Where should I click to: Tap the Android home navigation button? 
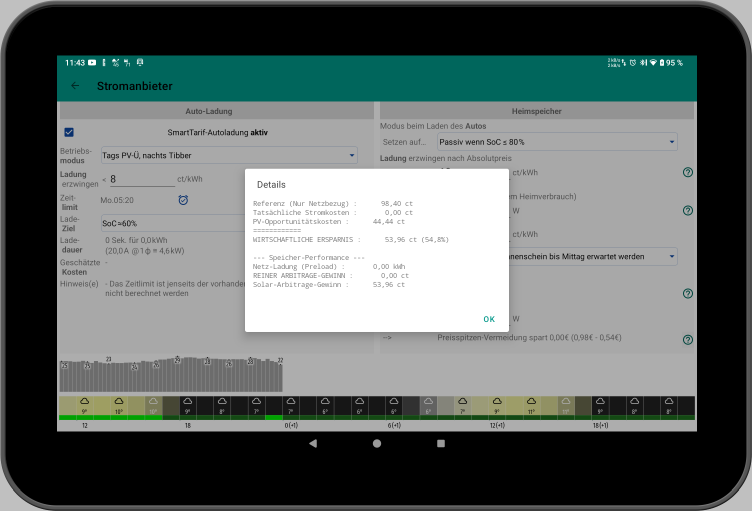coord(377,443)
